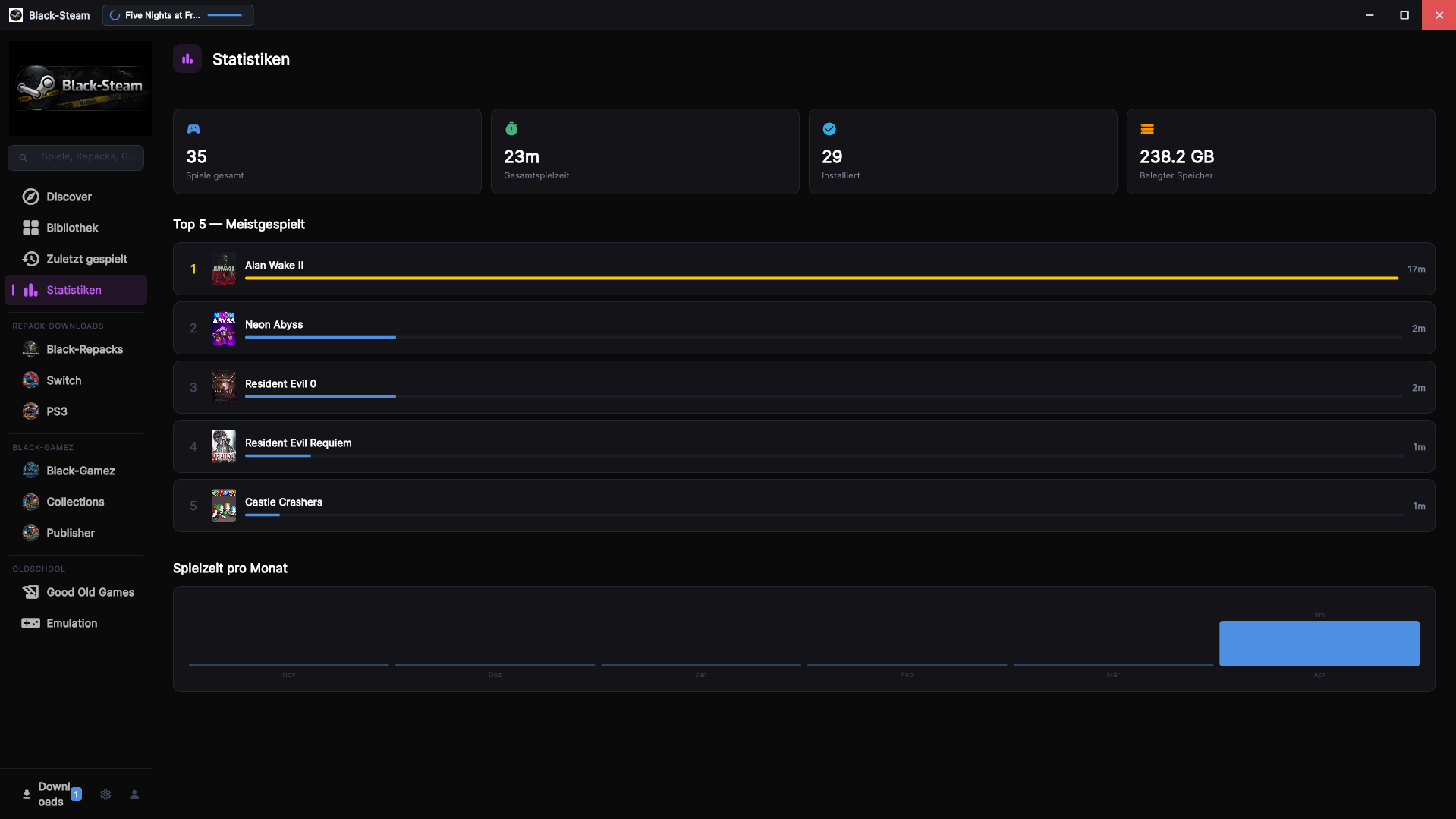Click the search magnifier icon
Screen dimensions: 1456x819
pyautogui.click(x=24, y=158)
